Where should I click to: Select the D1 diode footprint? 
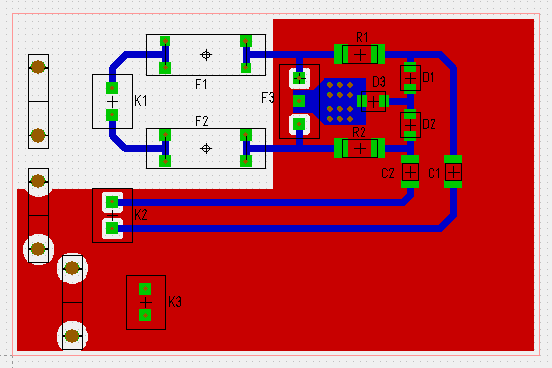tap(410, 78)
